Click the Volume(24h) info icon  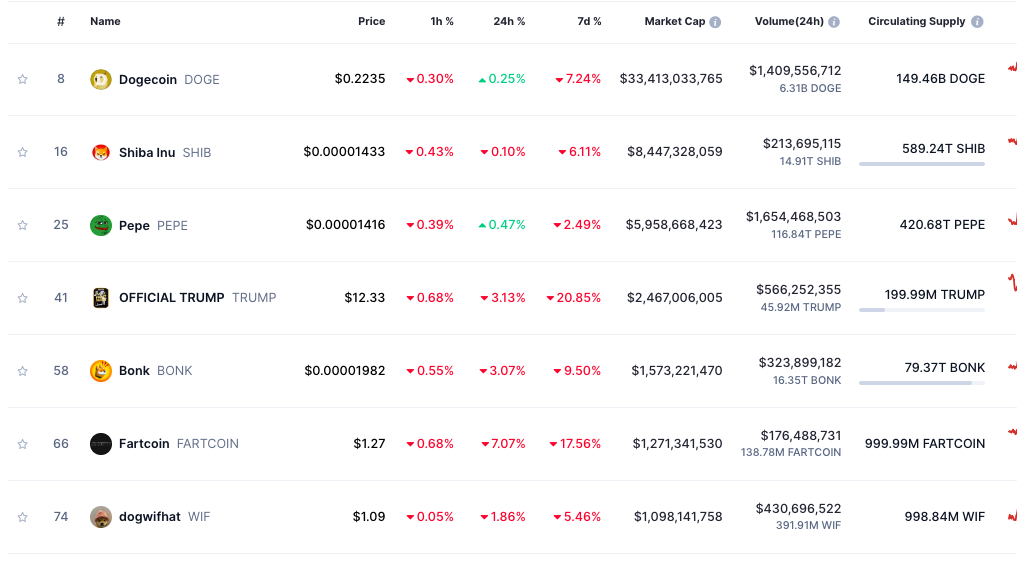click(834, 22)
